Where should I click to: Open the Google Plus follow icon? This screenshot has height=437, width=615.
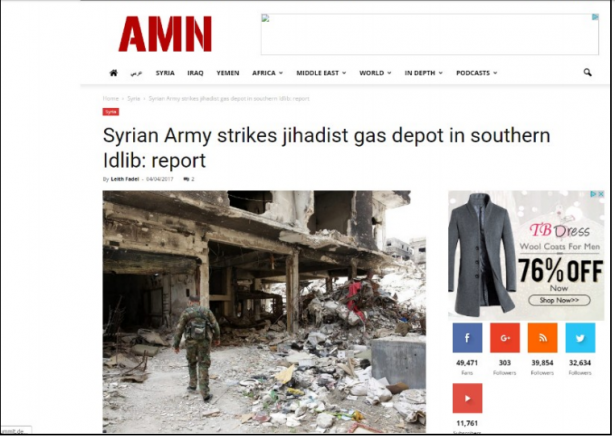click(505, 338)
